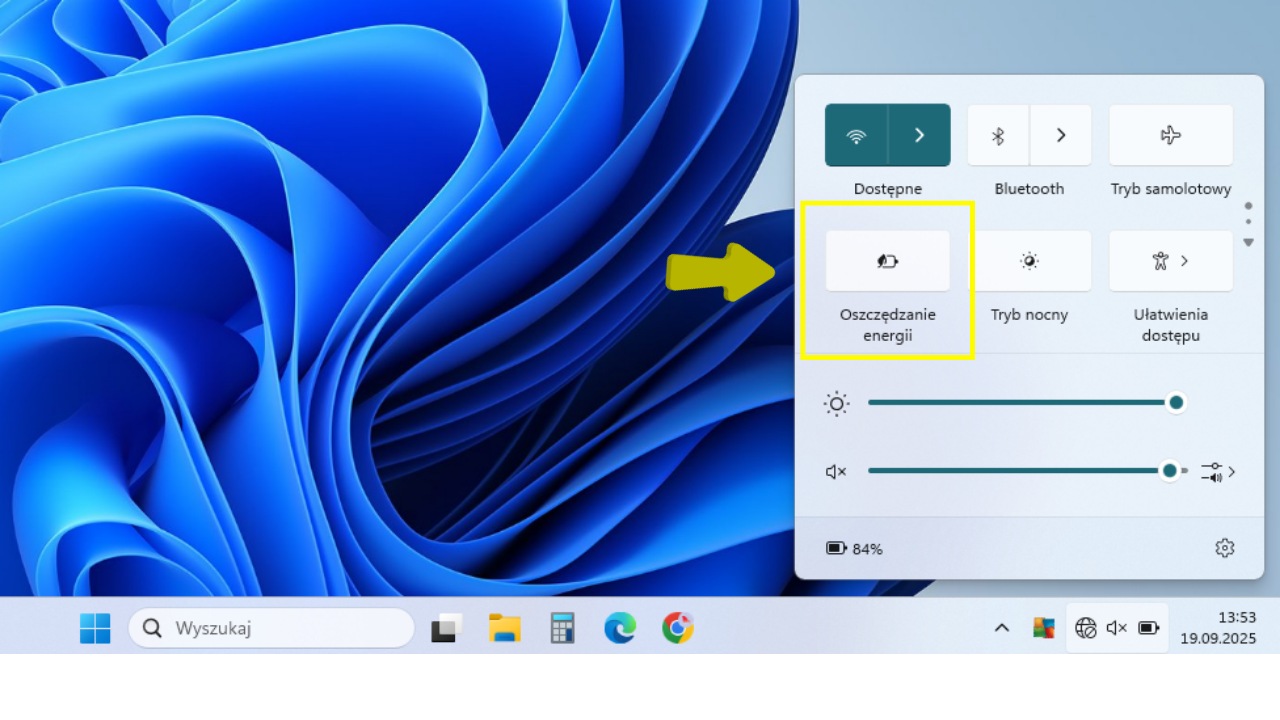This screenshot has height=720, width=1280.
Task: Click the 84% battery indicator
Action: pos(854,549)
